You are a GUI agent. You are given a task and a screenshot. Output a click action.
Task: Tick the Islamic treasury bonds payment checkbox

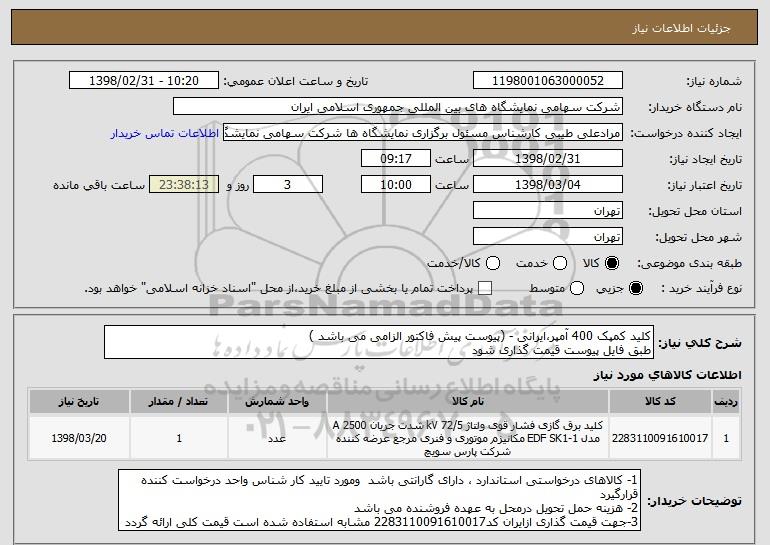(485, 288)
